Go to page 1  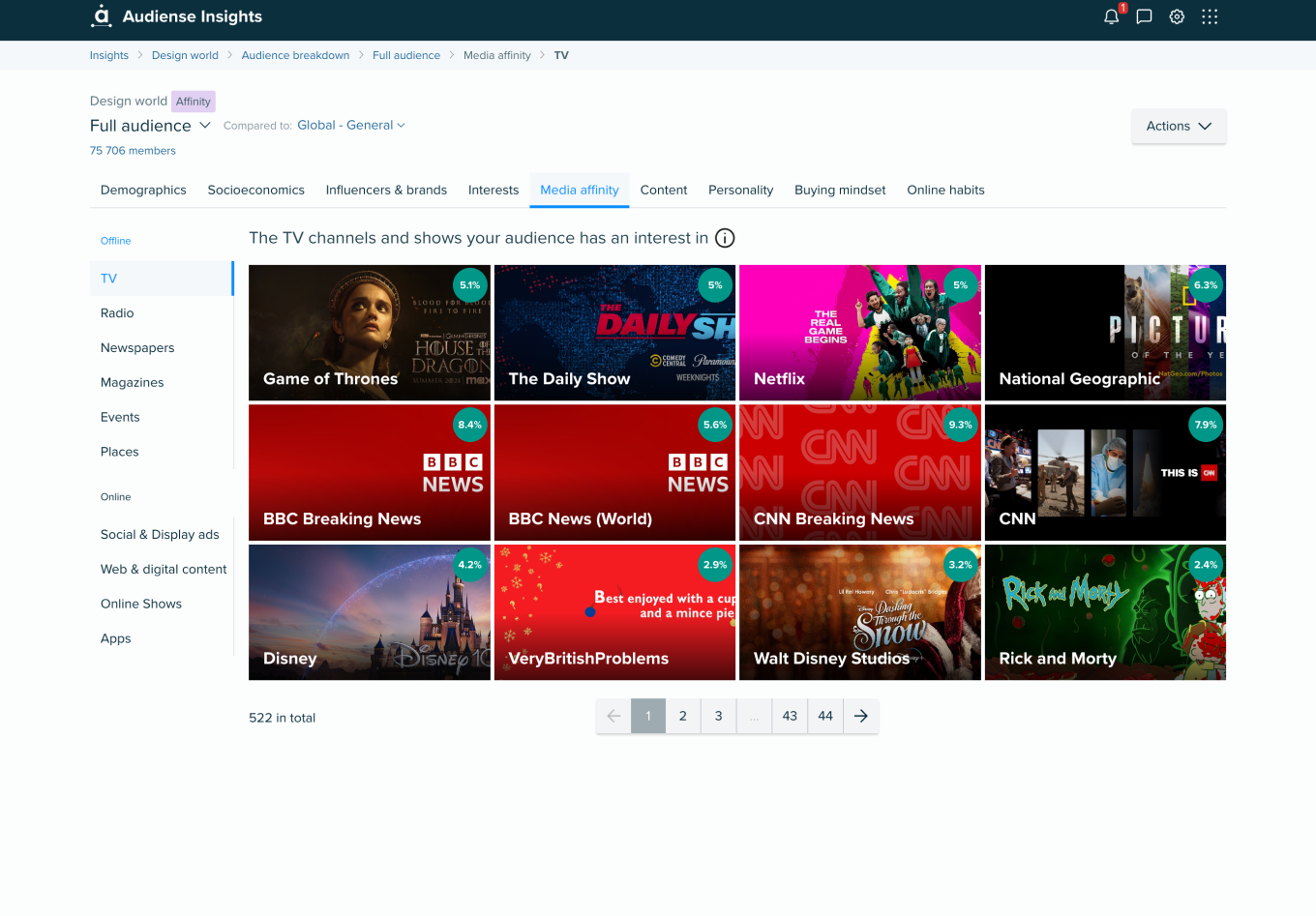click(648, 716)
